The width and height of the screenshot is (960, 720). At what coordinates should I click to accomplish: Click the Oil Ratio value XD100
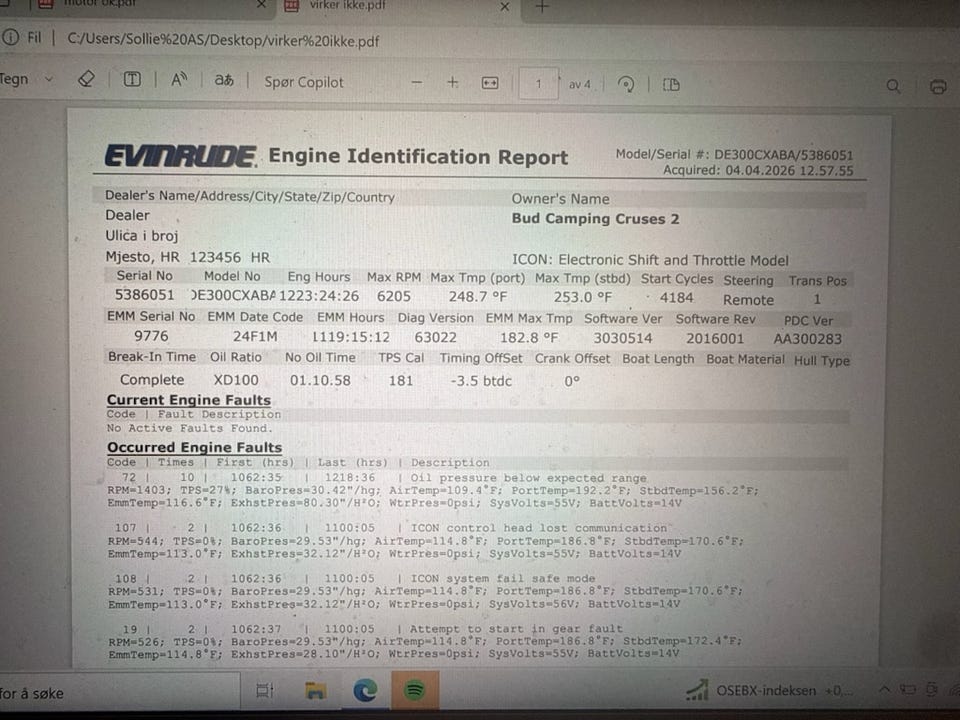click(x=236, y=380)
